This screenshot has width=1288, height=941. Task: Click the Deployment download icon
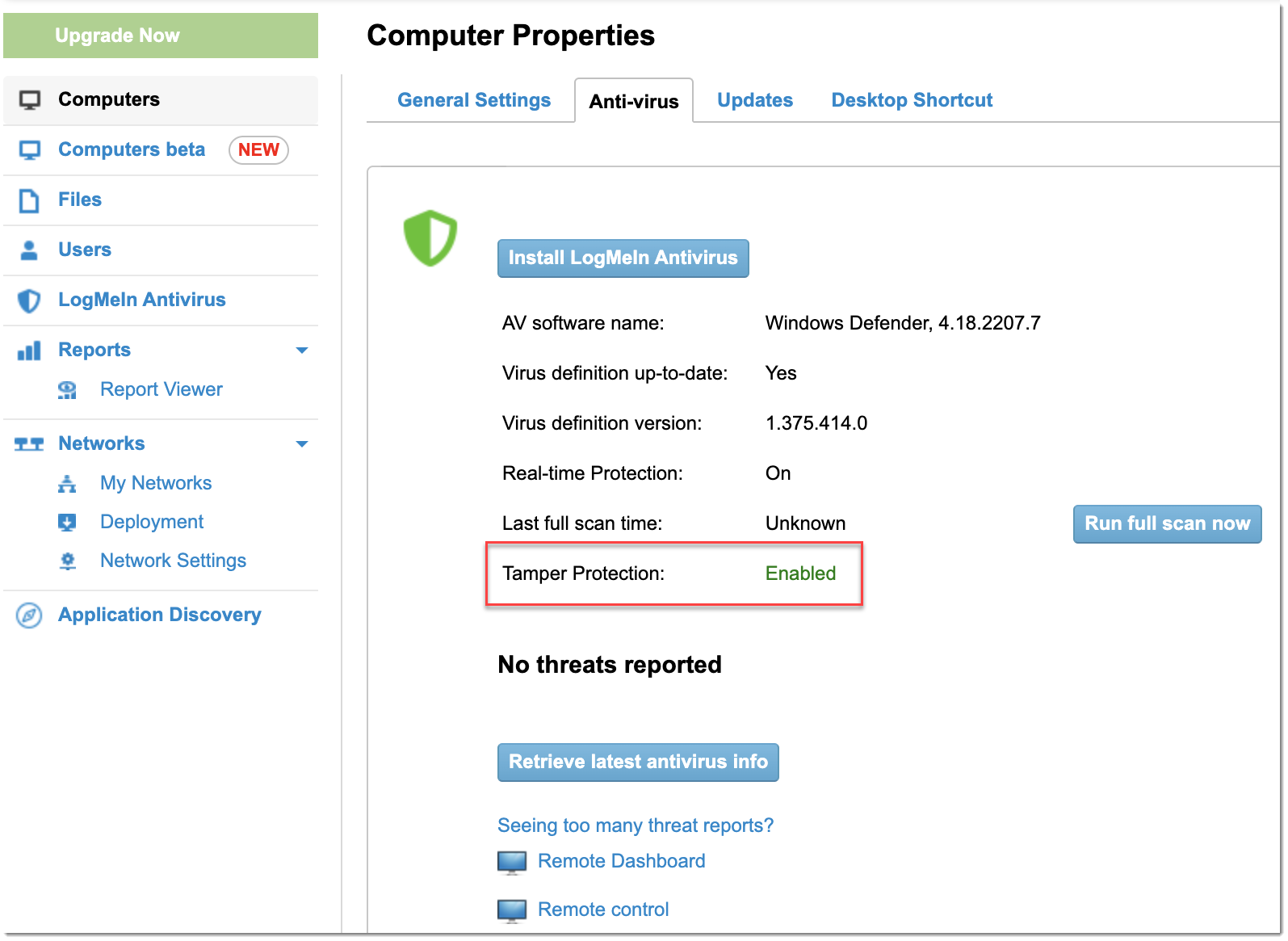click(67, 523)
